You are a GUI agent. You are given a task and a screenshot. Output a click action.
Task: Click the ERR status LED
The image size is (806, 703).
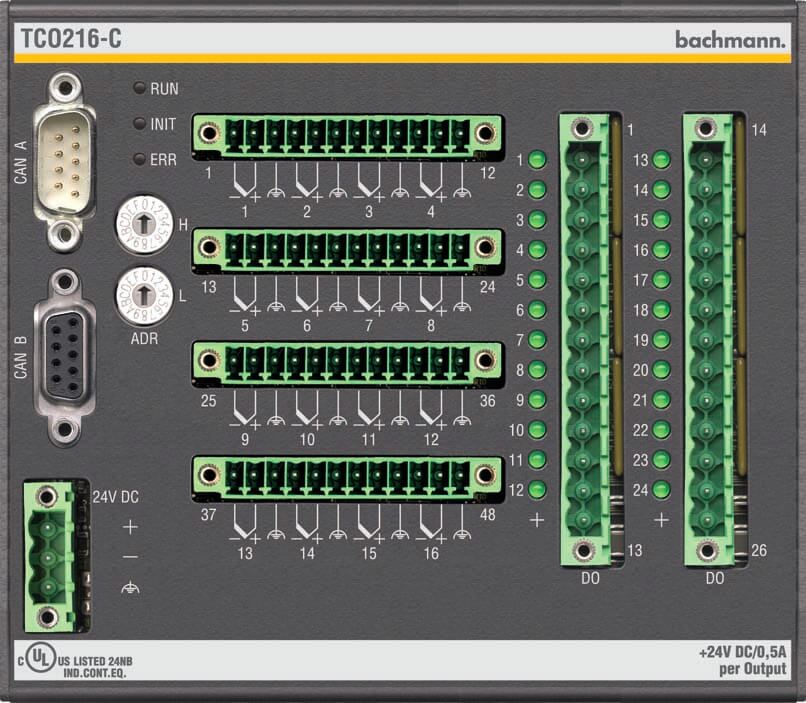point(139,159)
